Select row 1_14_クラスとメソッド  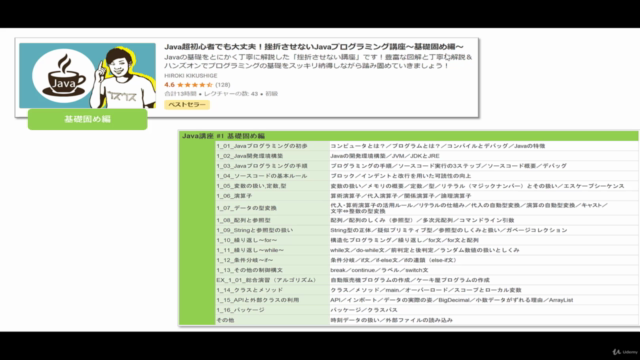click(x=272, y=290)
